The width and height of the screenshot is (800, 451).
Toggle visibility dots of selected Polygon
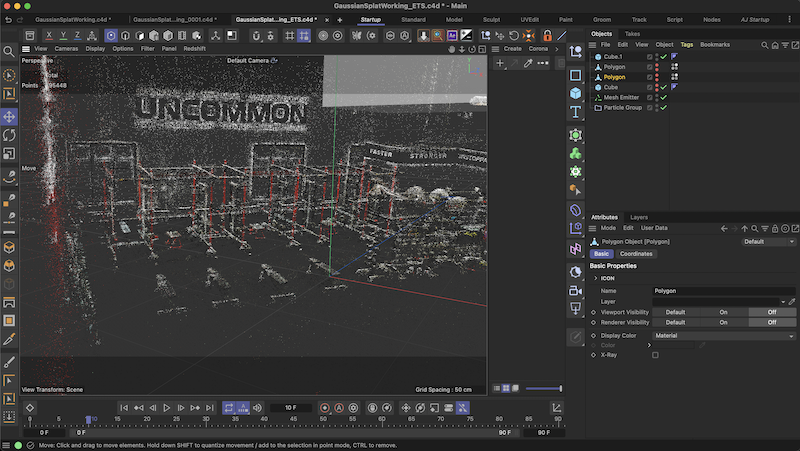(x=657, y=77)
